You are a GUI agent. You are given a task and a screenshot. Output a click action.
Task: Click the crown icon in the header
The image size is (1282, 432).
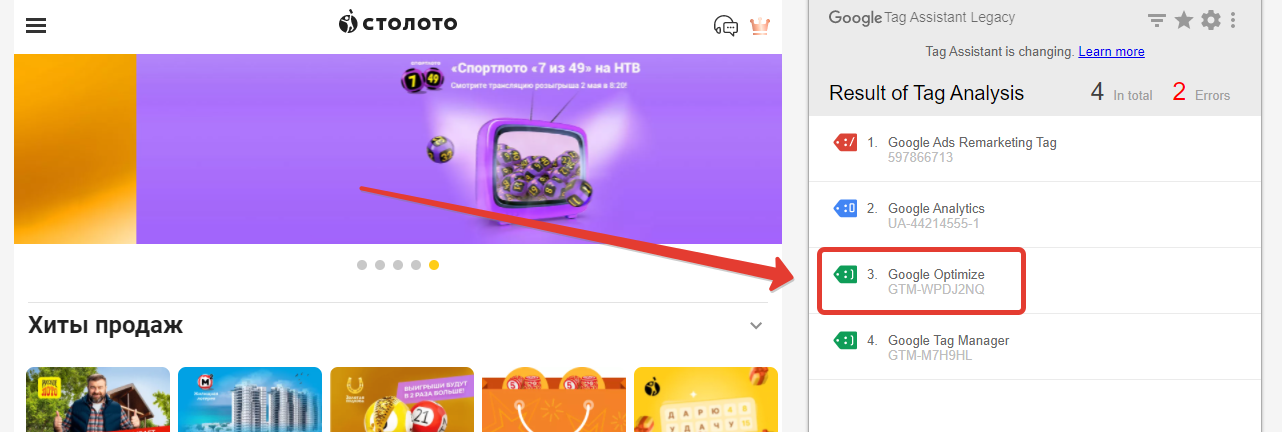pos(760,26)
